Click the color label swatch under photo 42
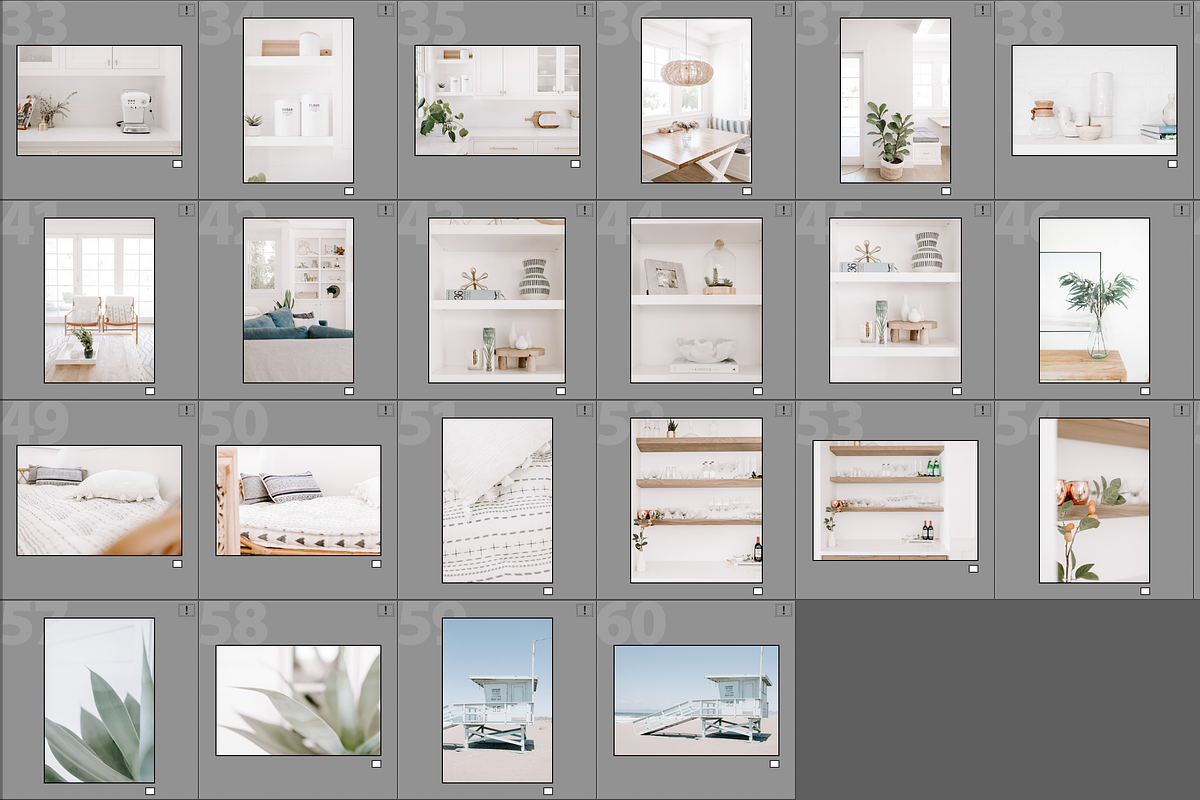Image resolution: width=1200 pixels, height=800 pixels. click(349, 391)
